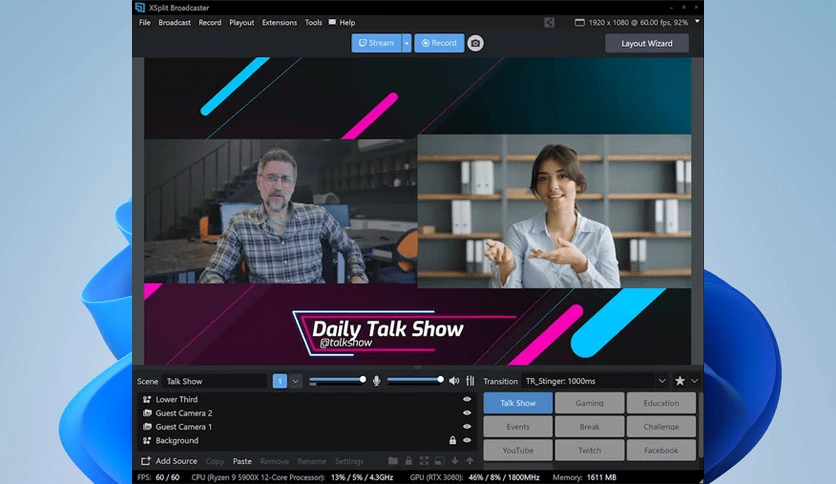The width and height of the screenshot is (836, 484).
Task: Expand the resolution dropdown arrow
Action: (697, 22)
